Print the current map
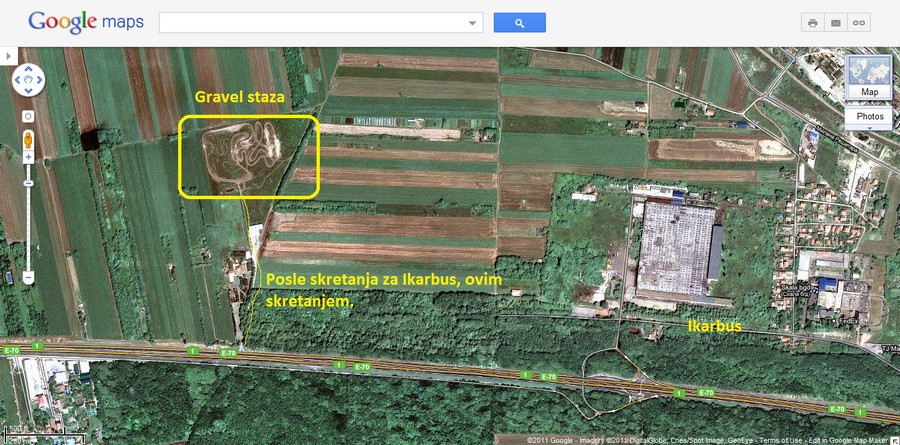The image size is (900, 445). [812, 23]
